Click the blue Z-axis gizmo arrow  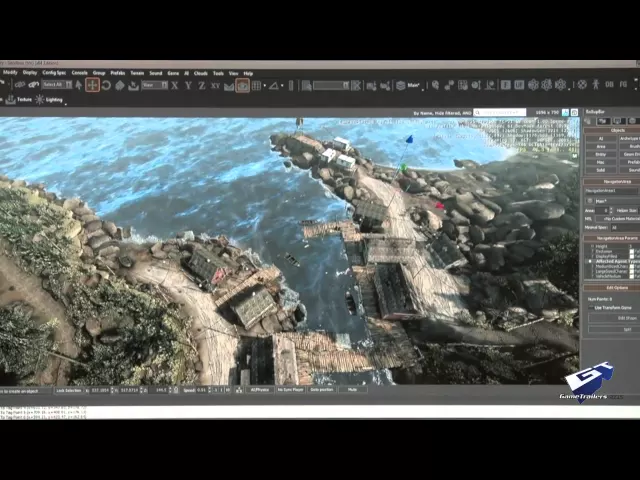(x=409, y=139)
